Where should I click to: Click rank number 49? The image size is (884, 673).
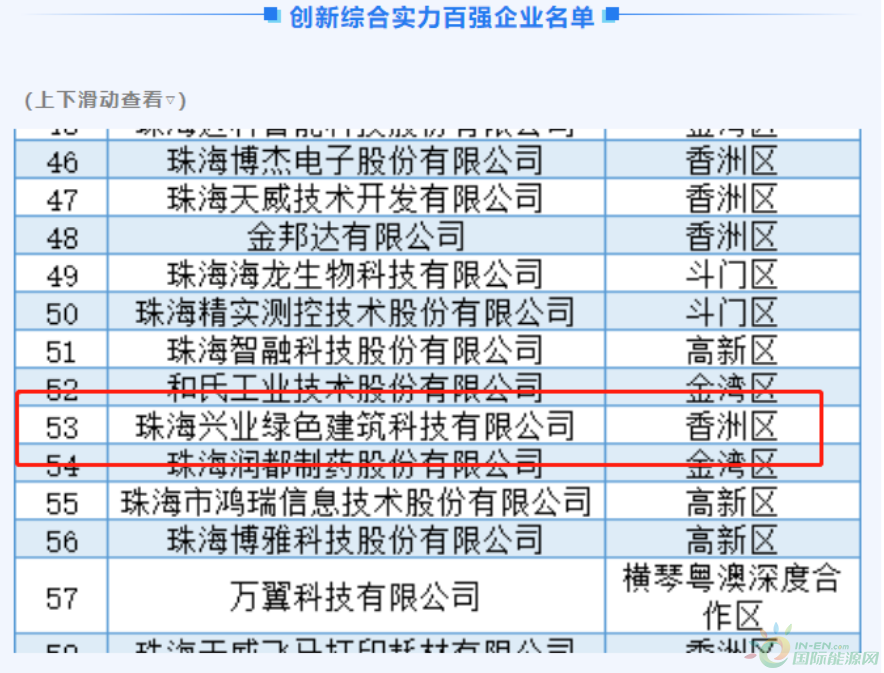[62, 276]
